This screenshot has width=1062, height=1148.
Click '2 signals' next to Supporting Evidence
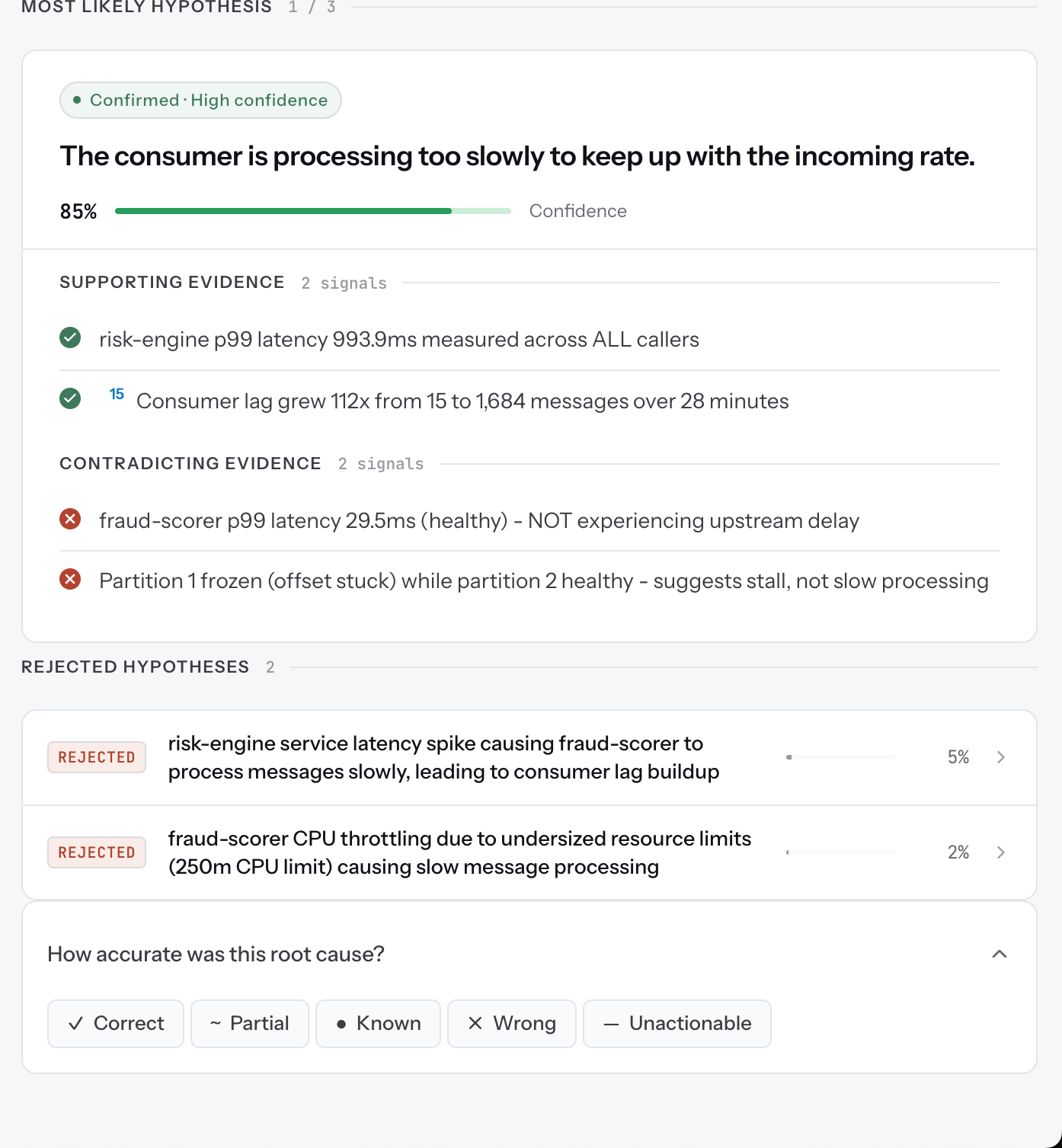344,283
